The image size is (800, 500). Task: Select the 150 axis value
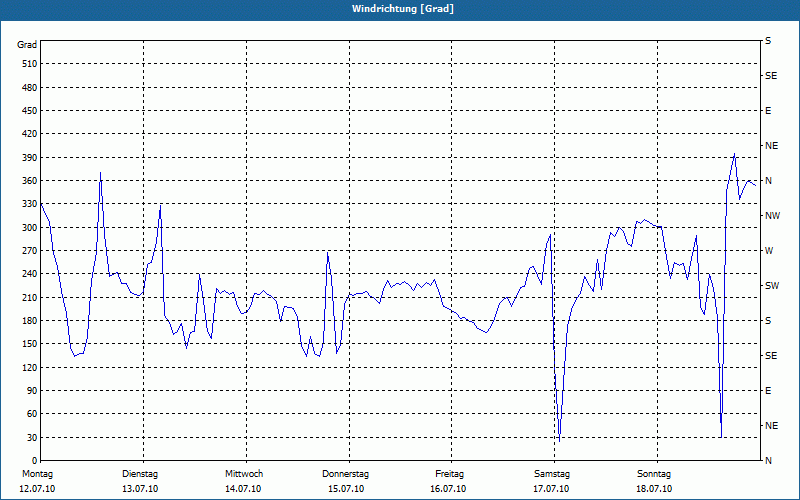click(30, 344)
